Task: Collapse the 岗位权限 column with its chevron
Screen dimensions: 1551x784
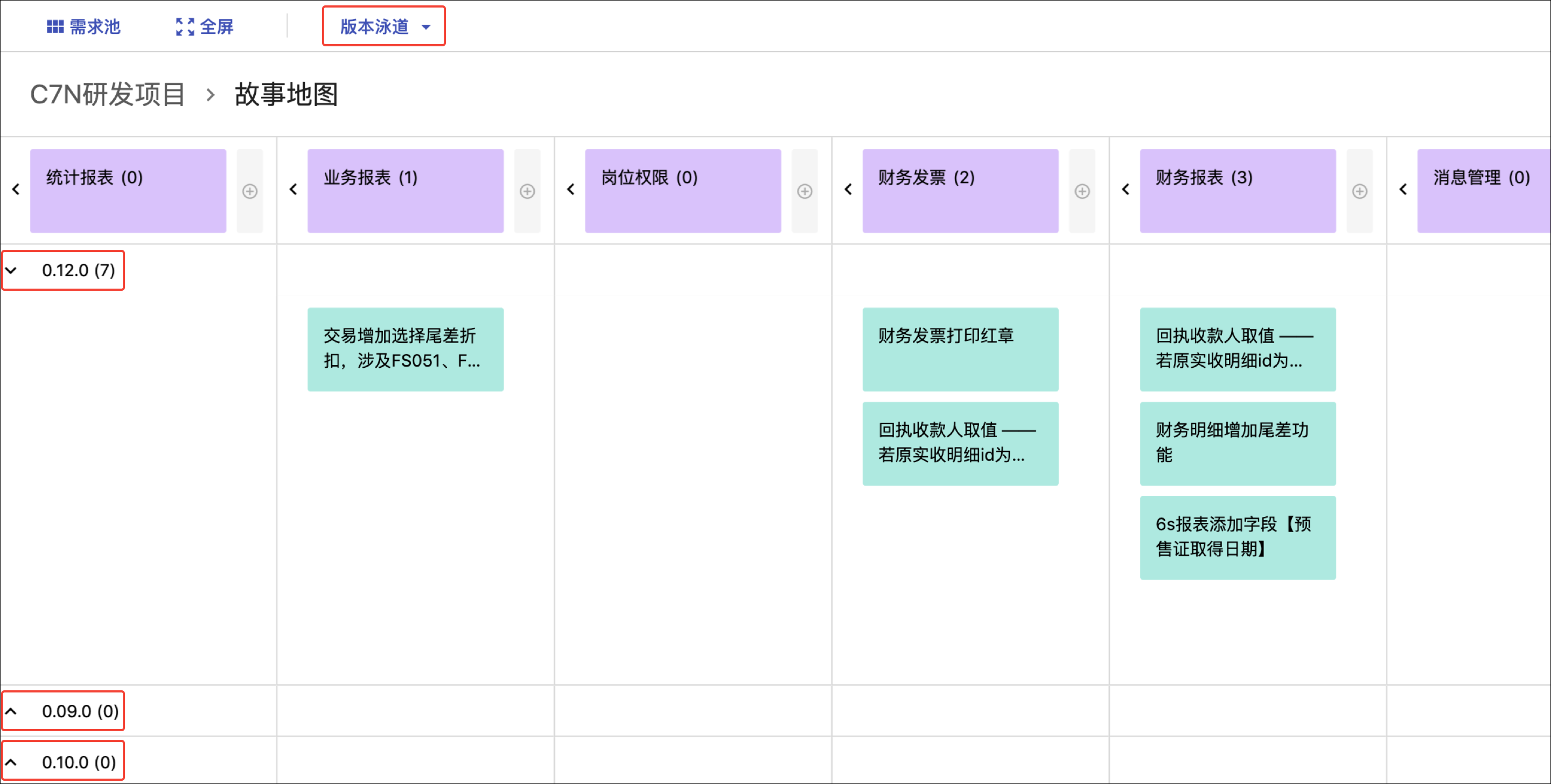Action: [571, 190]
